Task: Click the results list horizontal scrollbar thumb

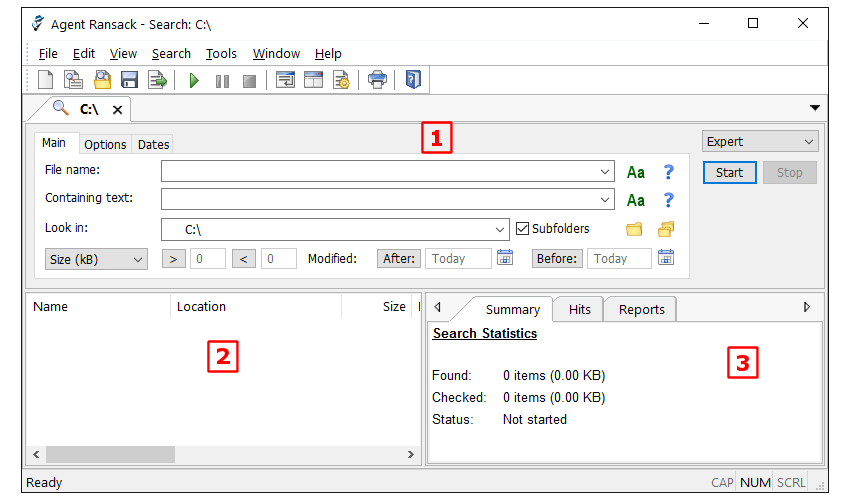Action: [x=111, y=454]
